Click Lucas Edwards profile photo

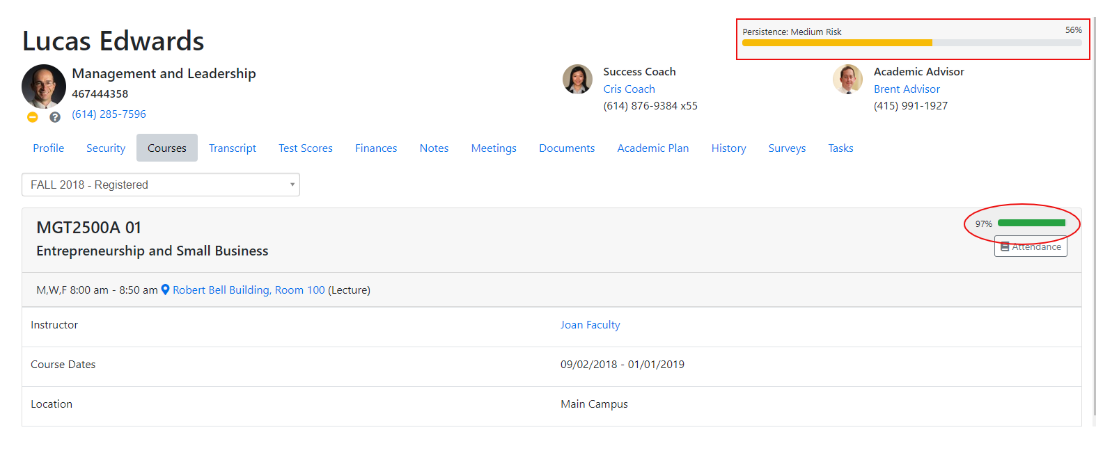pos(43,86)
